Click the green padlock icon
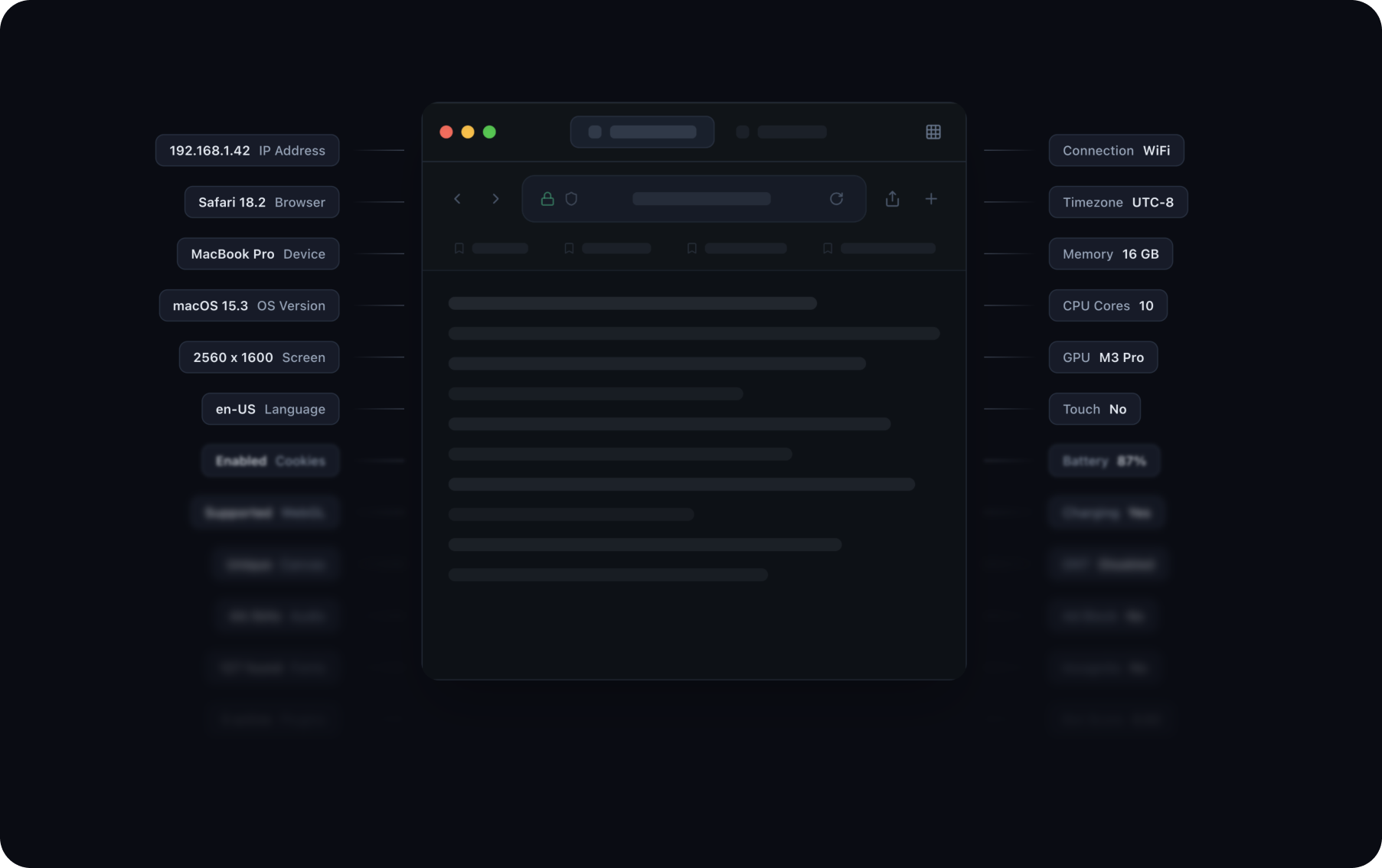This screenshot has width=1382, height=868. coord(547,199)
